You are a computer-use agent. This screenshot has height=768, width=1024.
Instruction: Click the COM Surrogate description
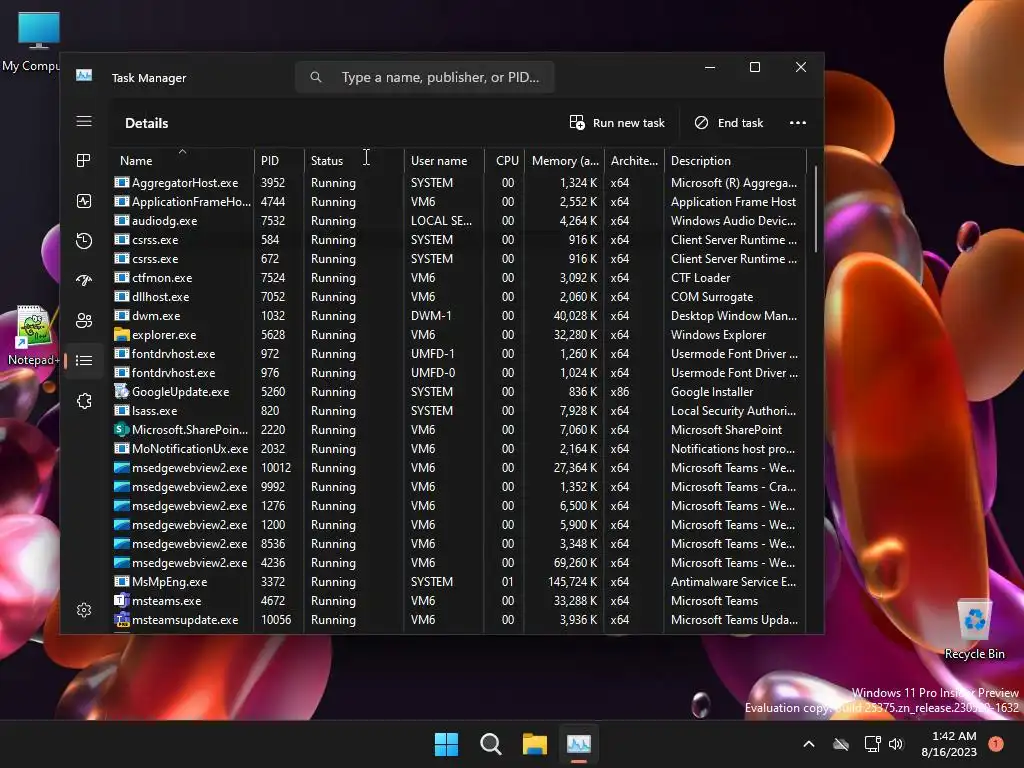(712, 296)
